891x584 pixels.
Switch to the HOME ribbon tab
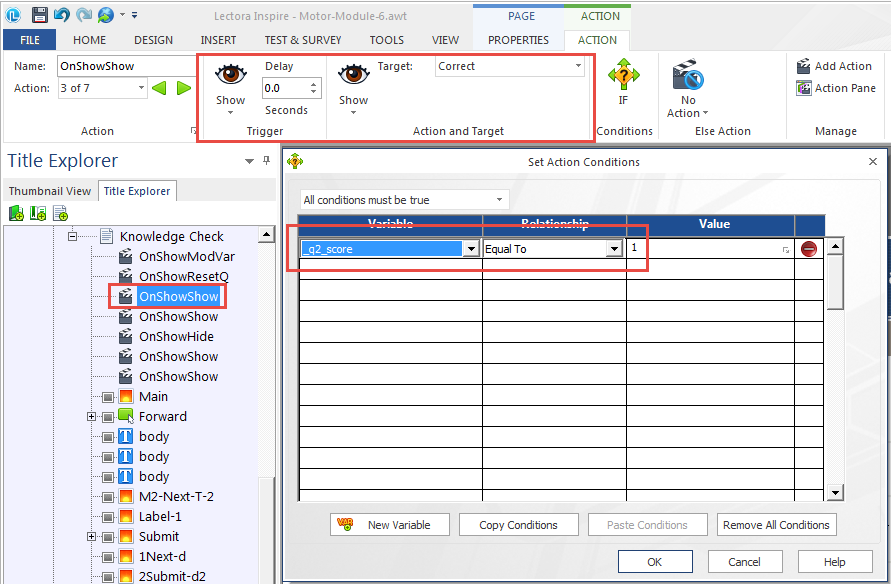pyautogui.click(x=89, y=40)
